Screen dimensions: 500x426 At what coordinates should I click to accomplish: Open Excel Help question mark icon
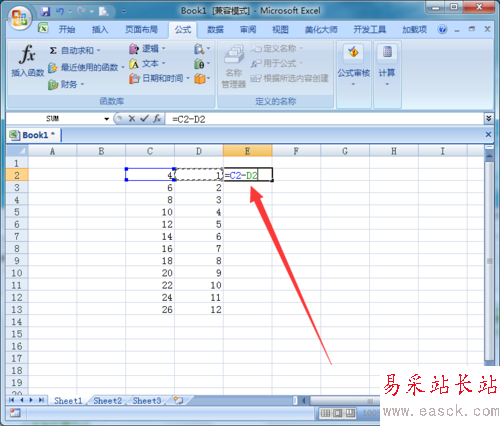coord(442,30)
